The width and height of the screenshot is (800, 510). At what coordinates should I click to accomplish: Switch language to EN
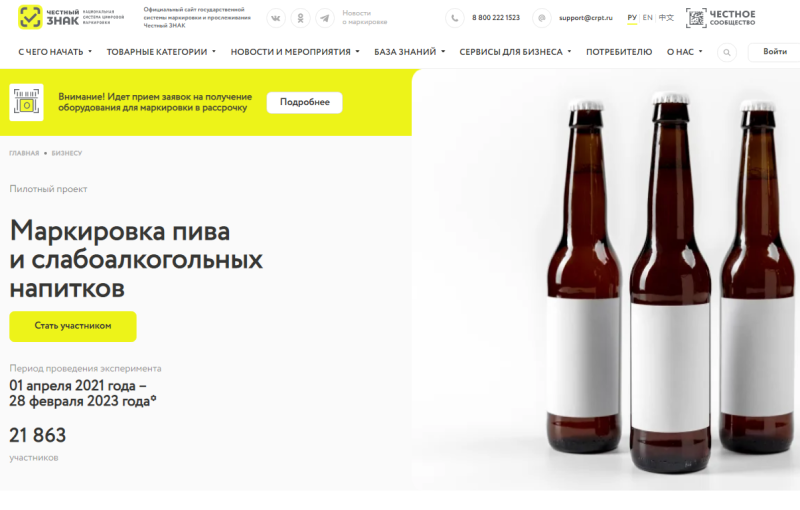coord(648,18)
